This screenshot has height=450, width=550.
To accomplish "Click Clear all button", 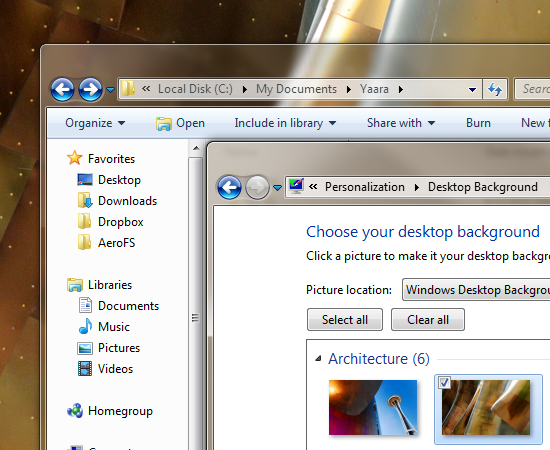I will 428,320.
